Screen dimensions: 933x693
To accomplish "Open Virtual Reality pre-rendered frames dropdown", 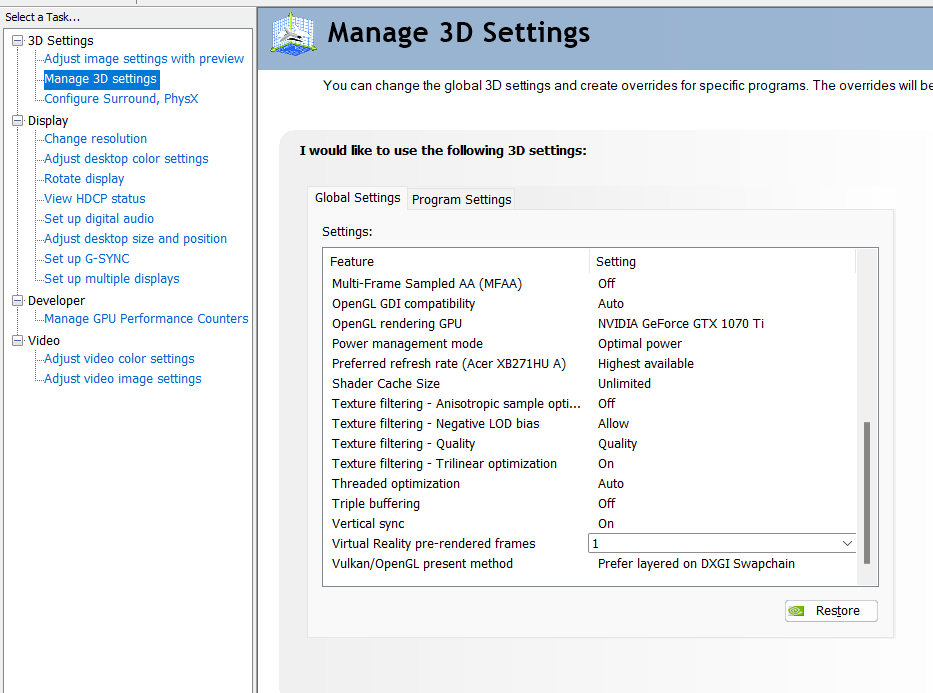I will tap(847, 544).
